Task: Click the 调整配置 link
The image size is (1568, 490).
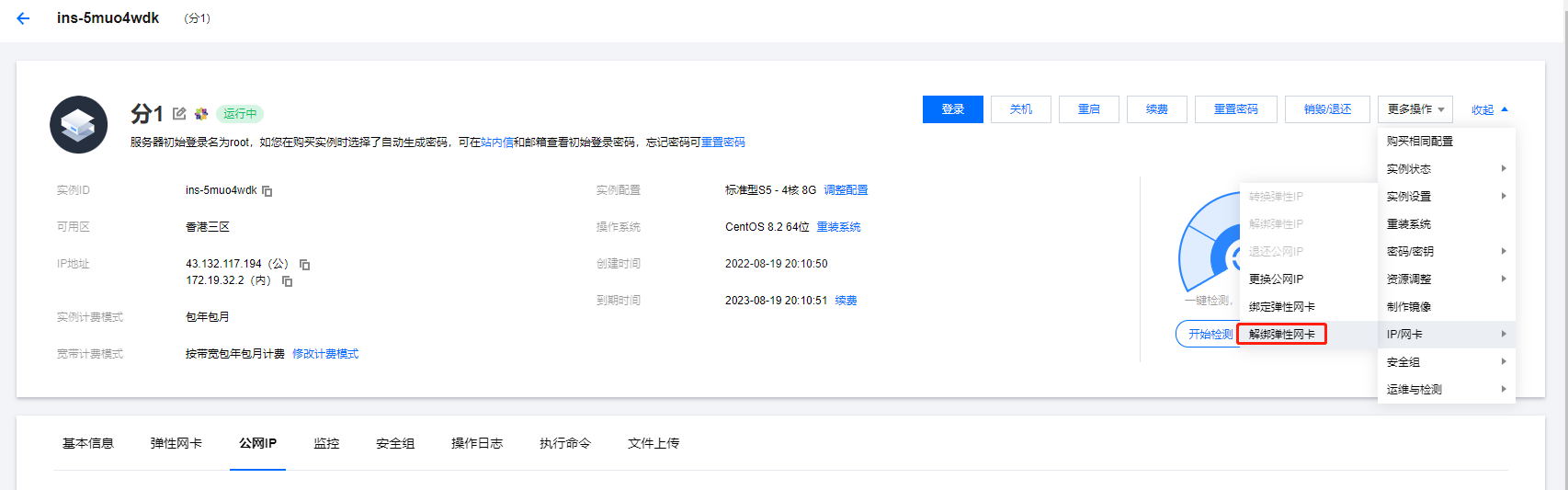Action: pos(846,190)
